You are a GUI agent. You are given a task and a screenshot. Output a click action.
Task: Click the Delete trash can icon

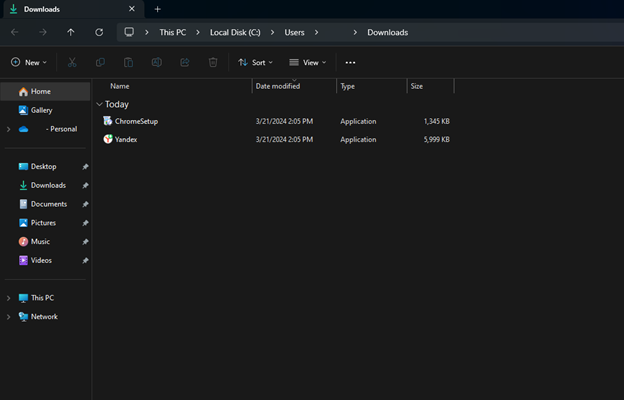213,62
